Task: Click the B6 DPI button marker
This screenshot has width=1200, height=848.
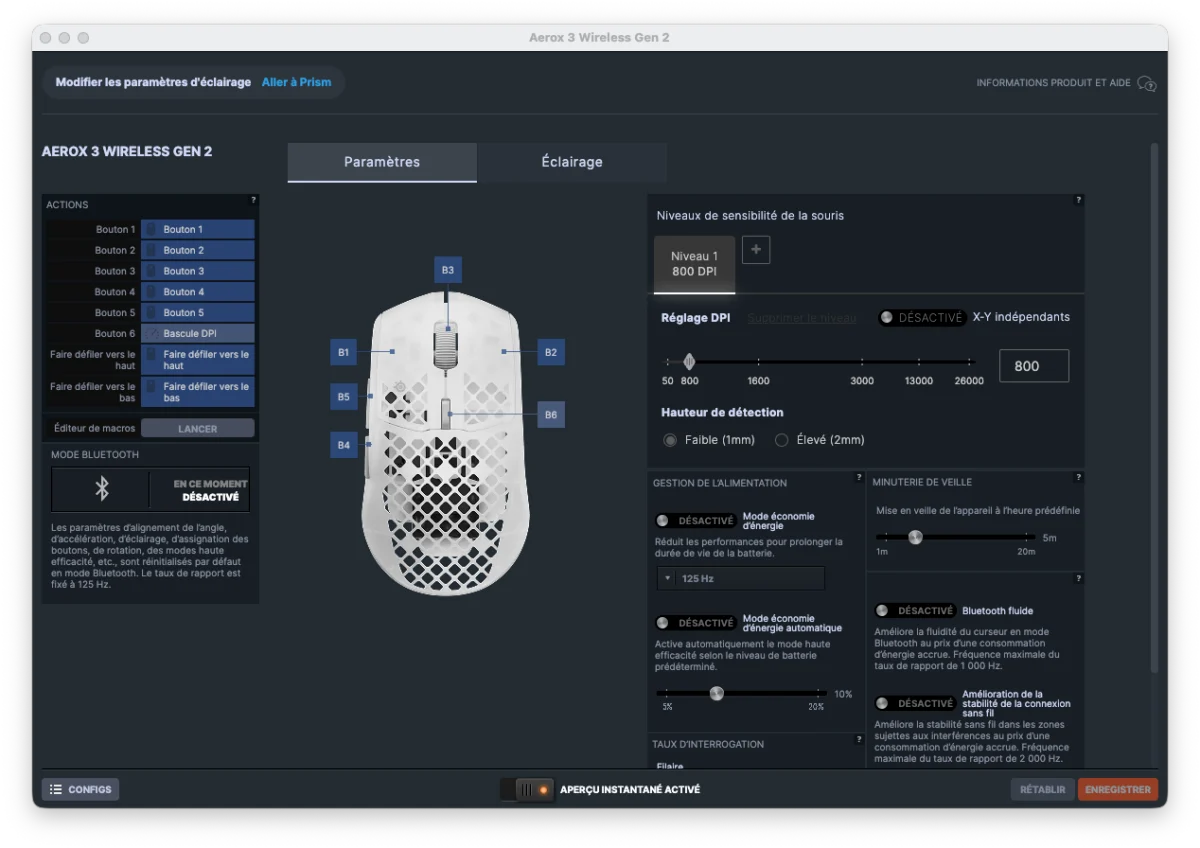Action: (550, 414)
